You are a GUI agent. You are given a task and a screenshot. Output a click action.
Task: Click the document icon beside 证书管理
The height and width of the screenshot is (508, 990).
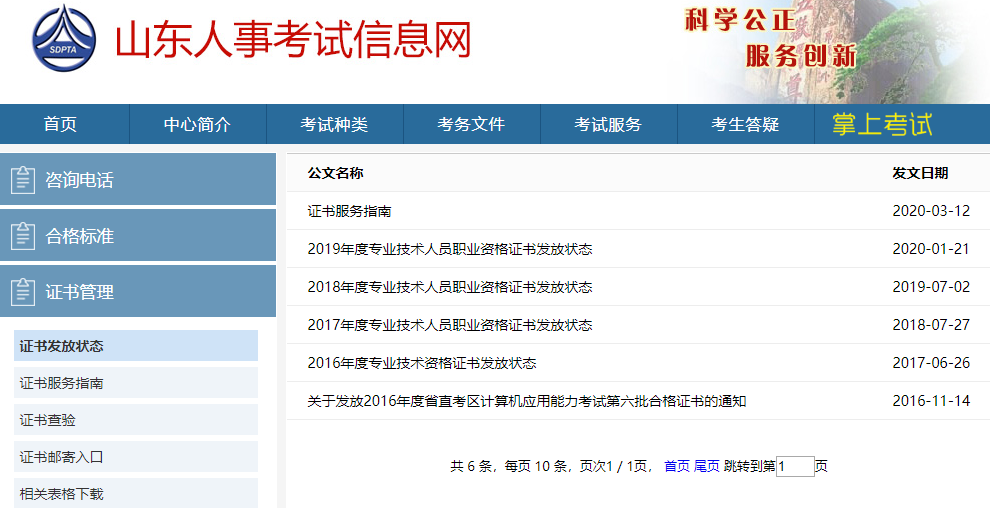pyautogui.click(x=22, y=292)
